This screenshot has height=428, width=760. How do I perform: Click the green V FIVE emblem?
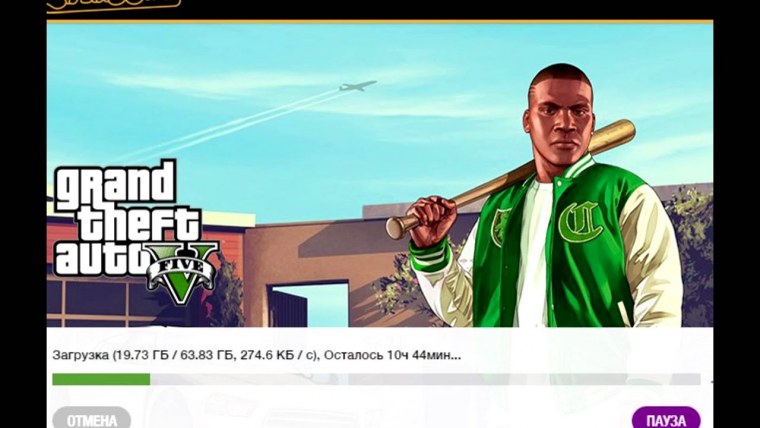point(182,272)
